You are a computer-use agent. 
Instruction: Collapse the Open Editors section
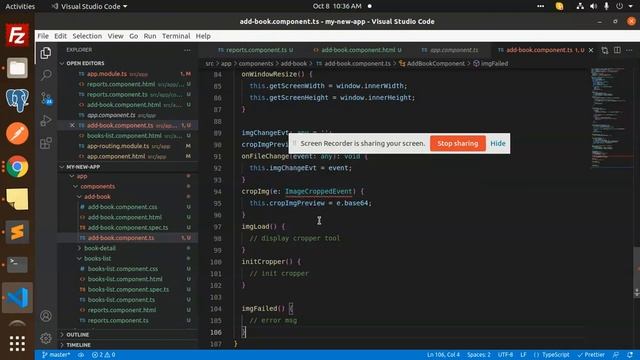[85, 63]
